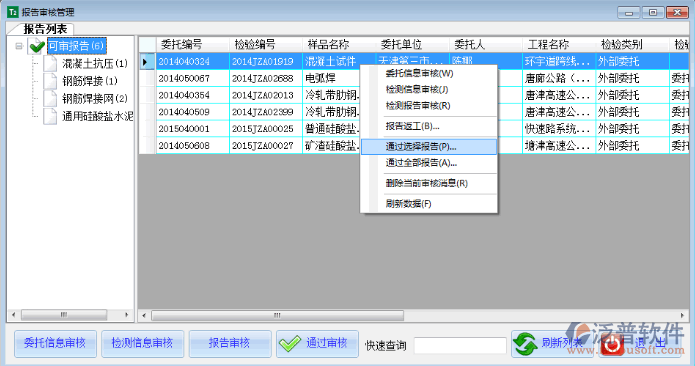Image resolution: width=695 pixels, height=366 pixels.
Task: Click the document icon next to 通用硅酸盐水泥
Action: coord(50,116)
